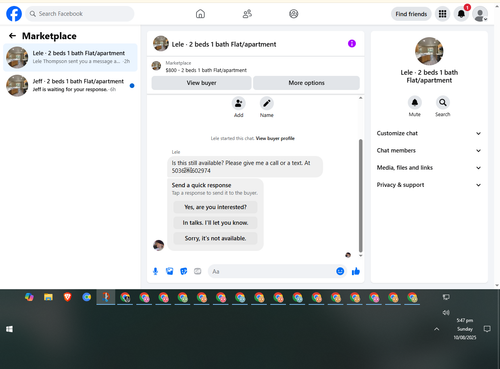The image size is (500, 369).
Task: Click the Name pencil icon
Action: pos(267,103)
